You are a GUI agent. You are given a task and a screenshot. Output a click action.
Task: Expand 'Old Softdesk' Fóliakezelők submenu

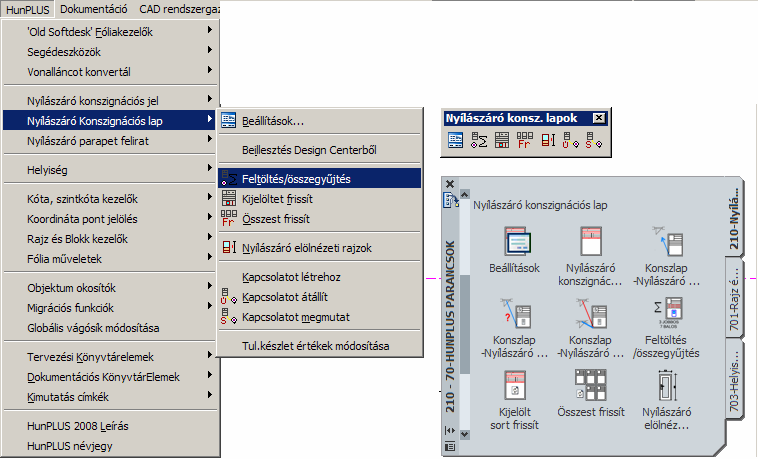(110, 32)
